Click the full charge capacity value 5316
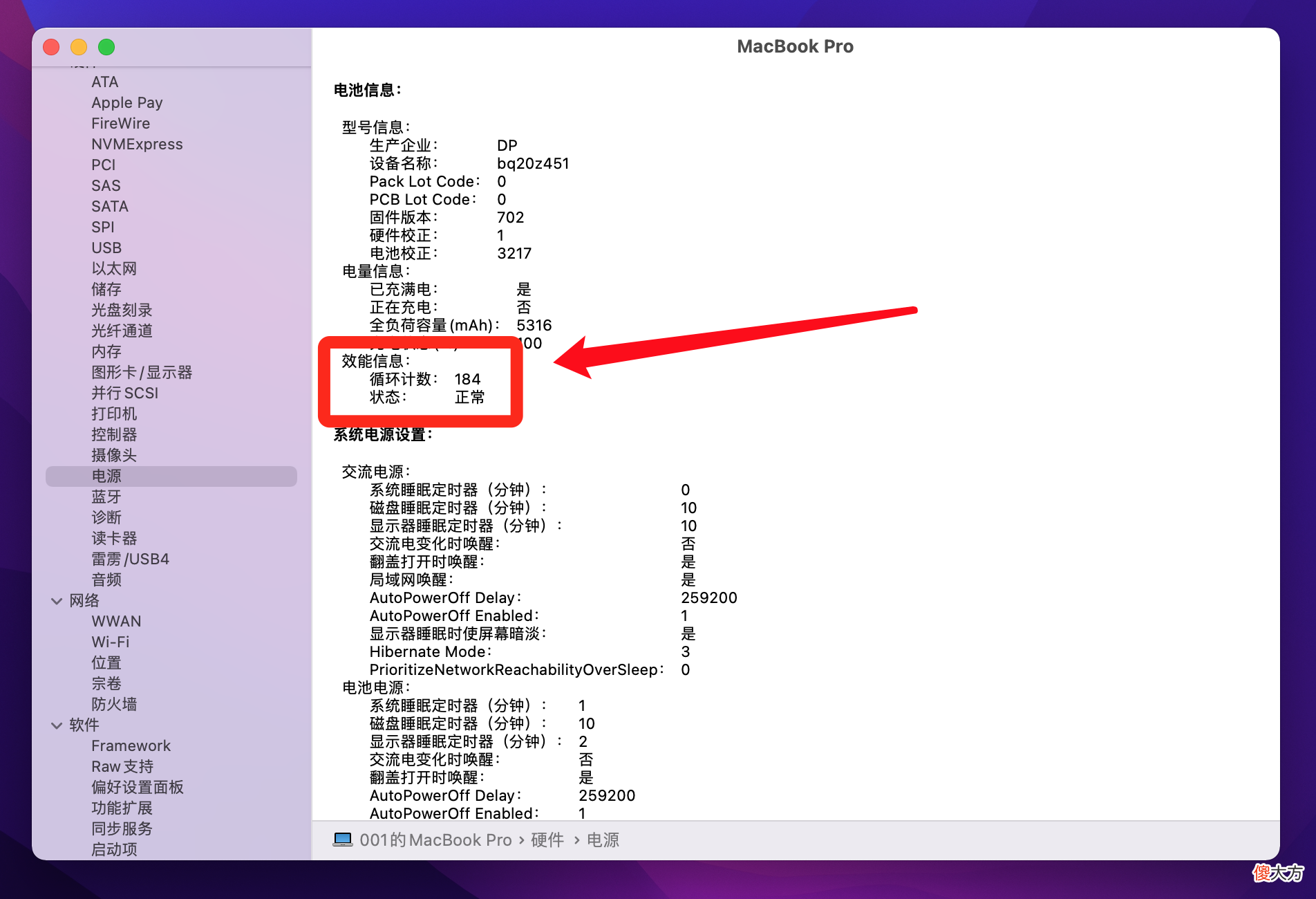Screen dimensions: 1316x899 pos(534,325)
